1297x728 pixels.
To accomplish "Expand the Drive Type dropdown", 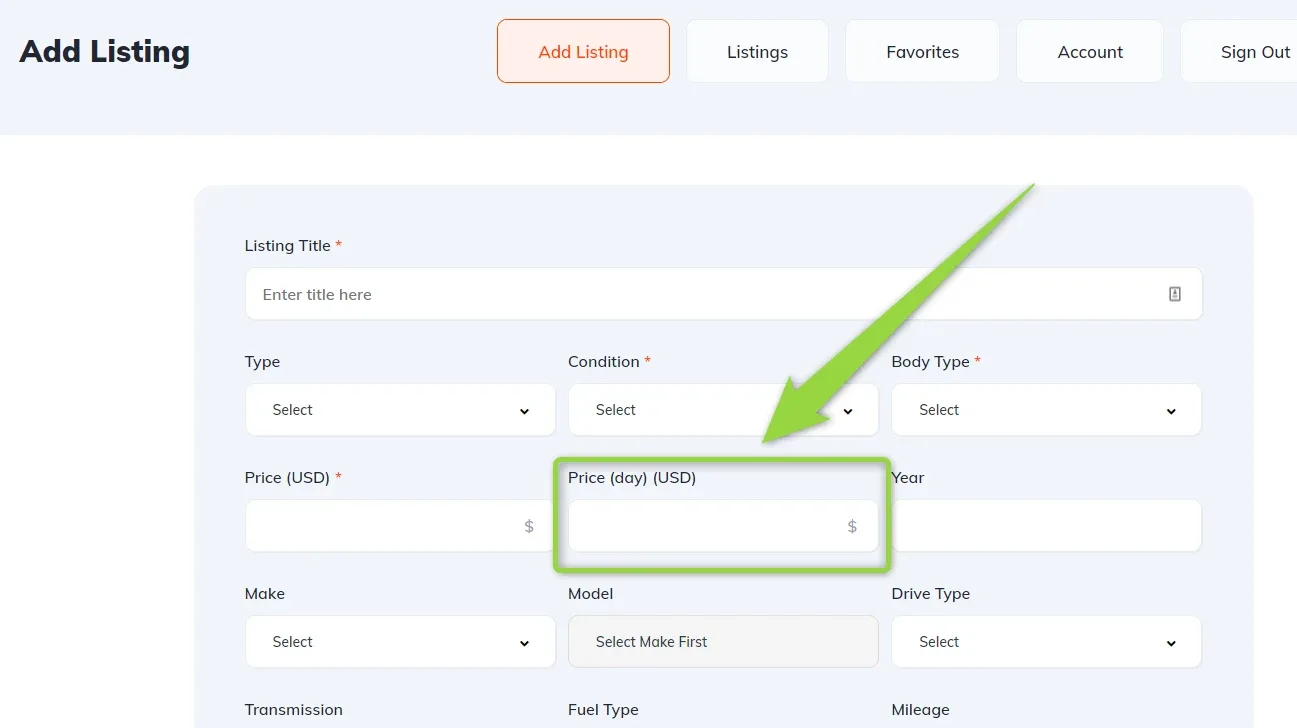I will point(1046,642).
